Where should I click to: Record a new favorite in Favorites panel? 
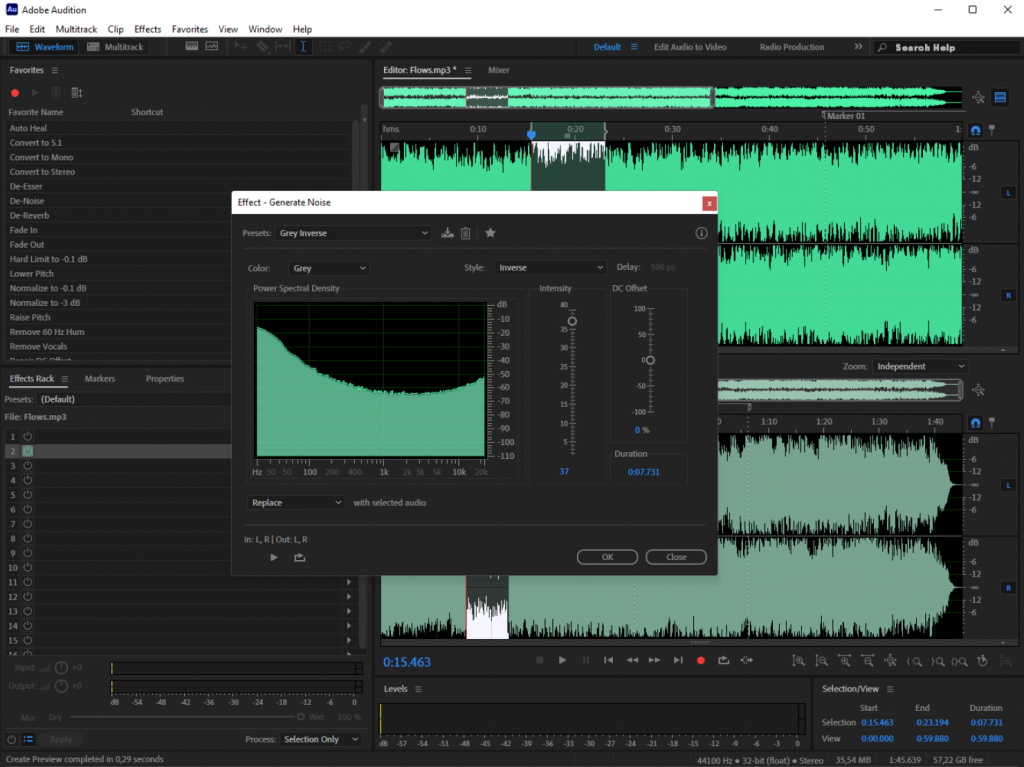[15, 93]
